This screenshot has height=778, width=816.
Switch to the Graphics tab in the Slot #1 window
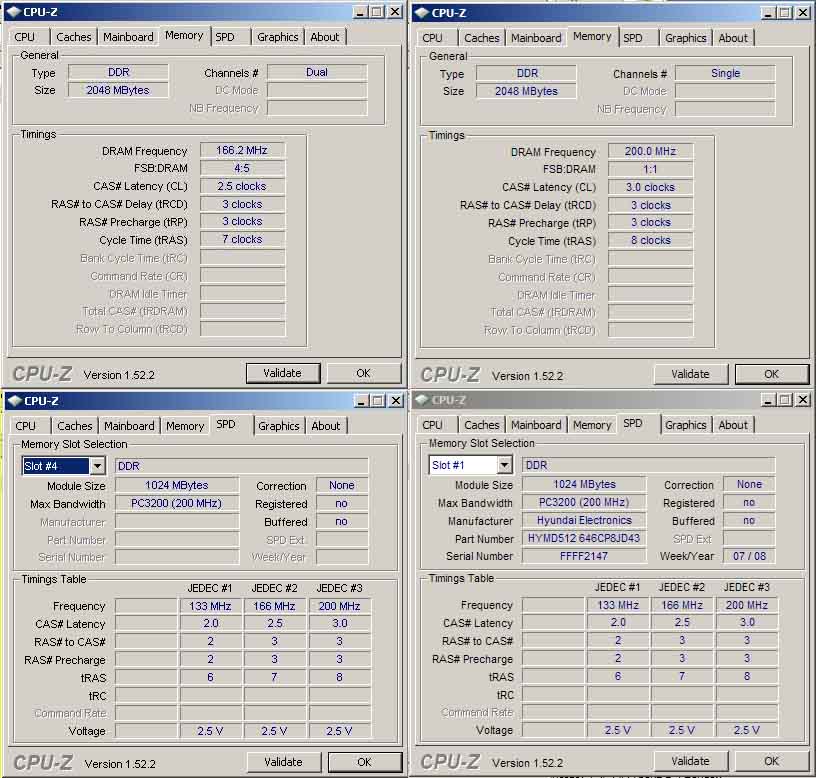[685, 425]
